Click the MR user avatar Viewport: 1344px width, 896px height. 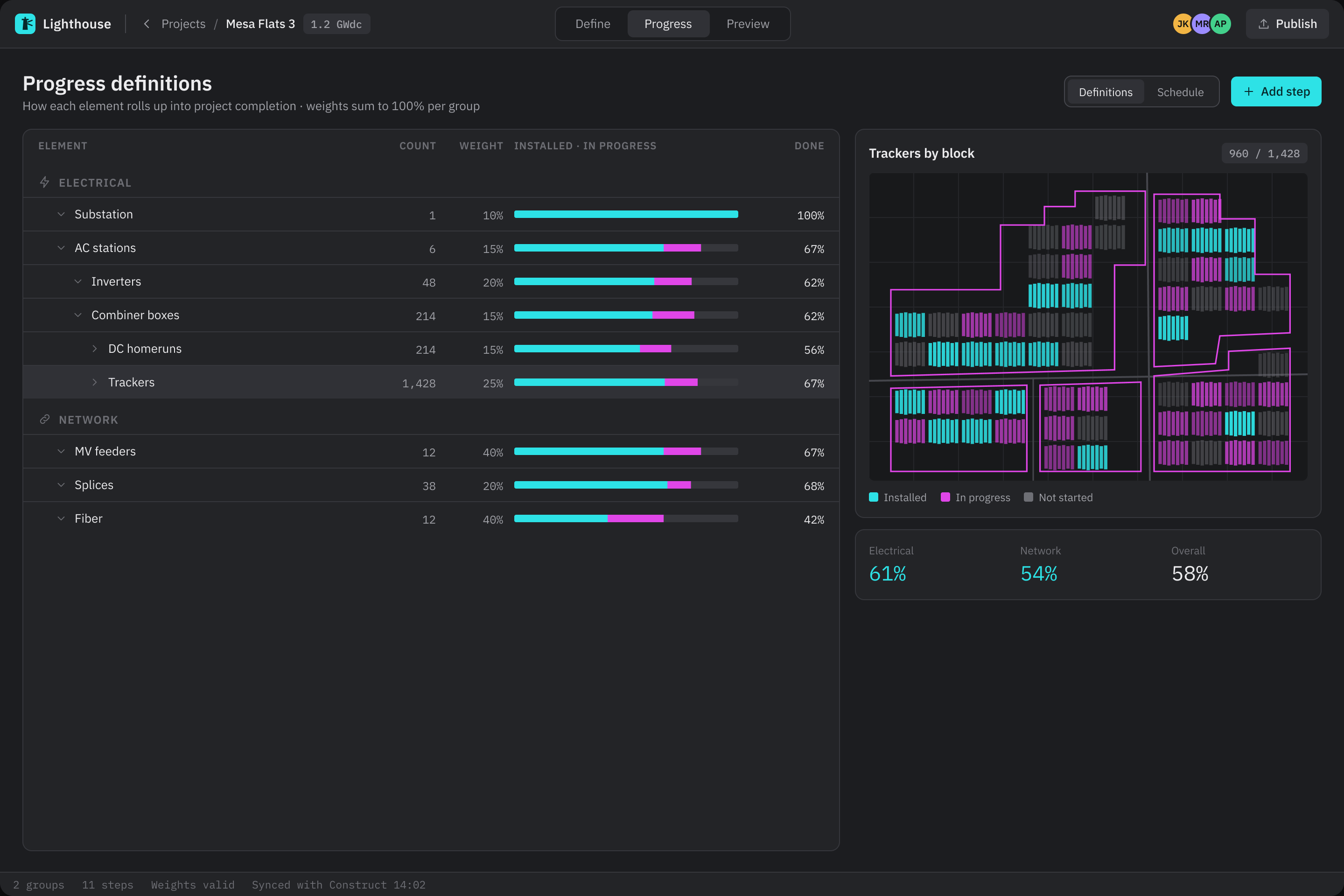pyautogui.click(x=1201, y=24)
